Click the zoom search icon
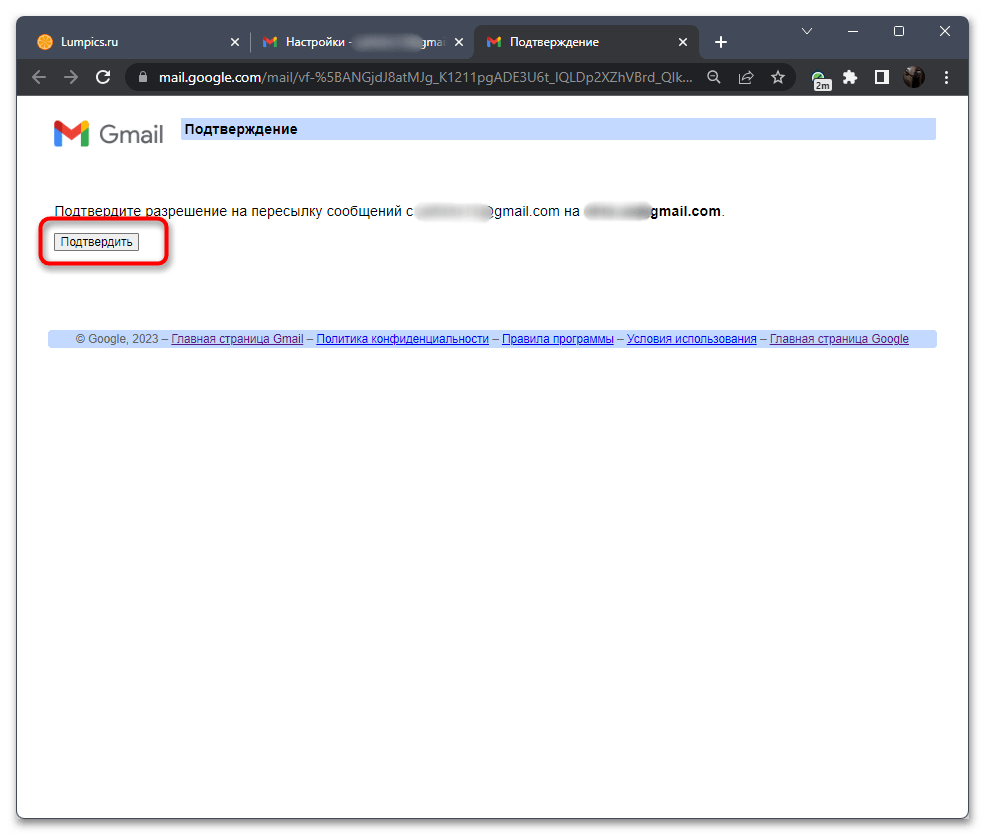 click(713, 77)
